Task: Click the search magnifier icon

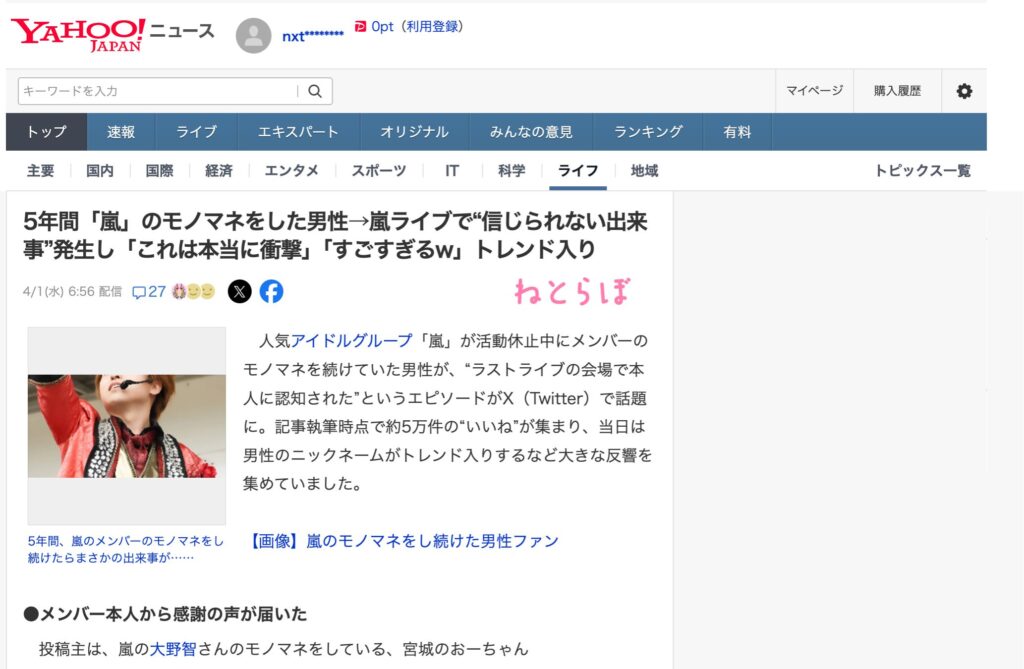Action: (315, 91)
